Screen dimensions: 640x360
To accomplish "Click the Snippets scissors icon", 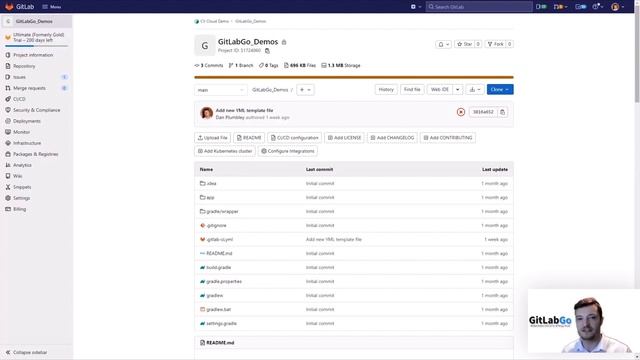I will 8,187.
